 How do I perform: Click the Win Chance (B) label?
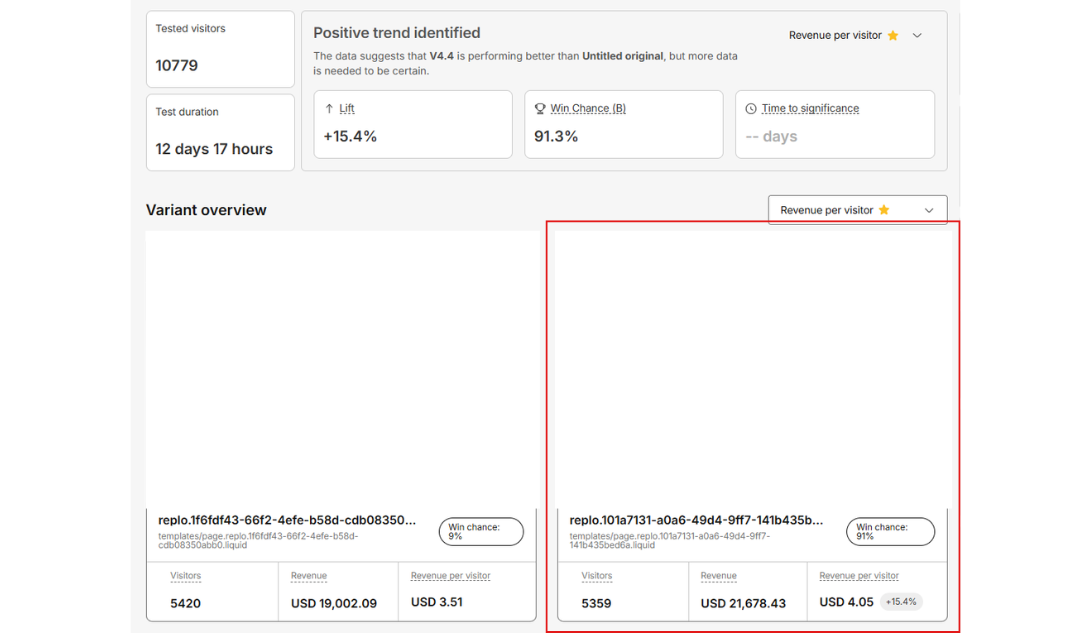coord(588,109)
